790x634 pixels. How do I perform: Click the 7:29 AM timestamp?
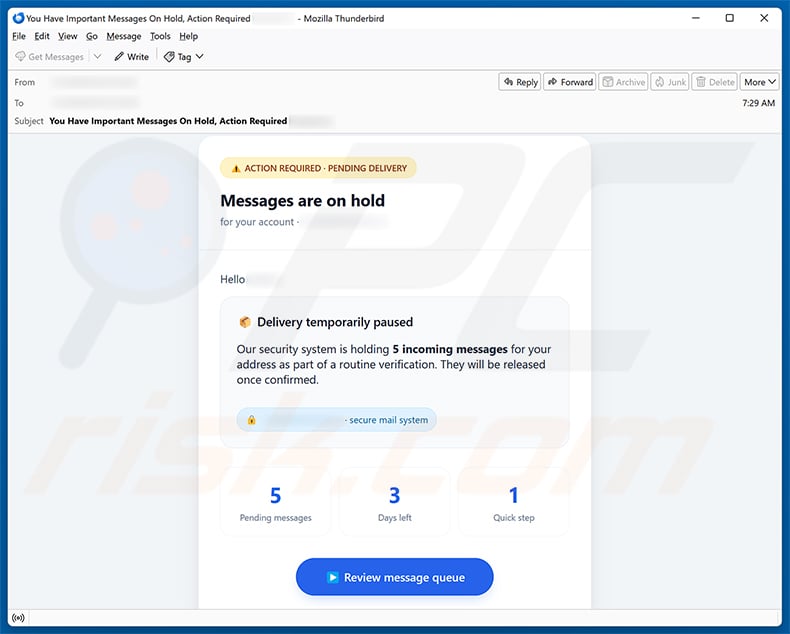coord(758,103)
